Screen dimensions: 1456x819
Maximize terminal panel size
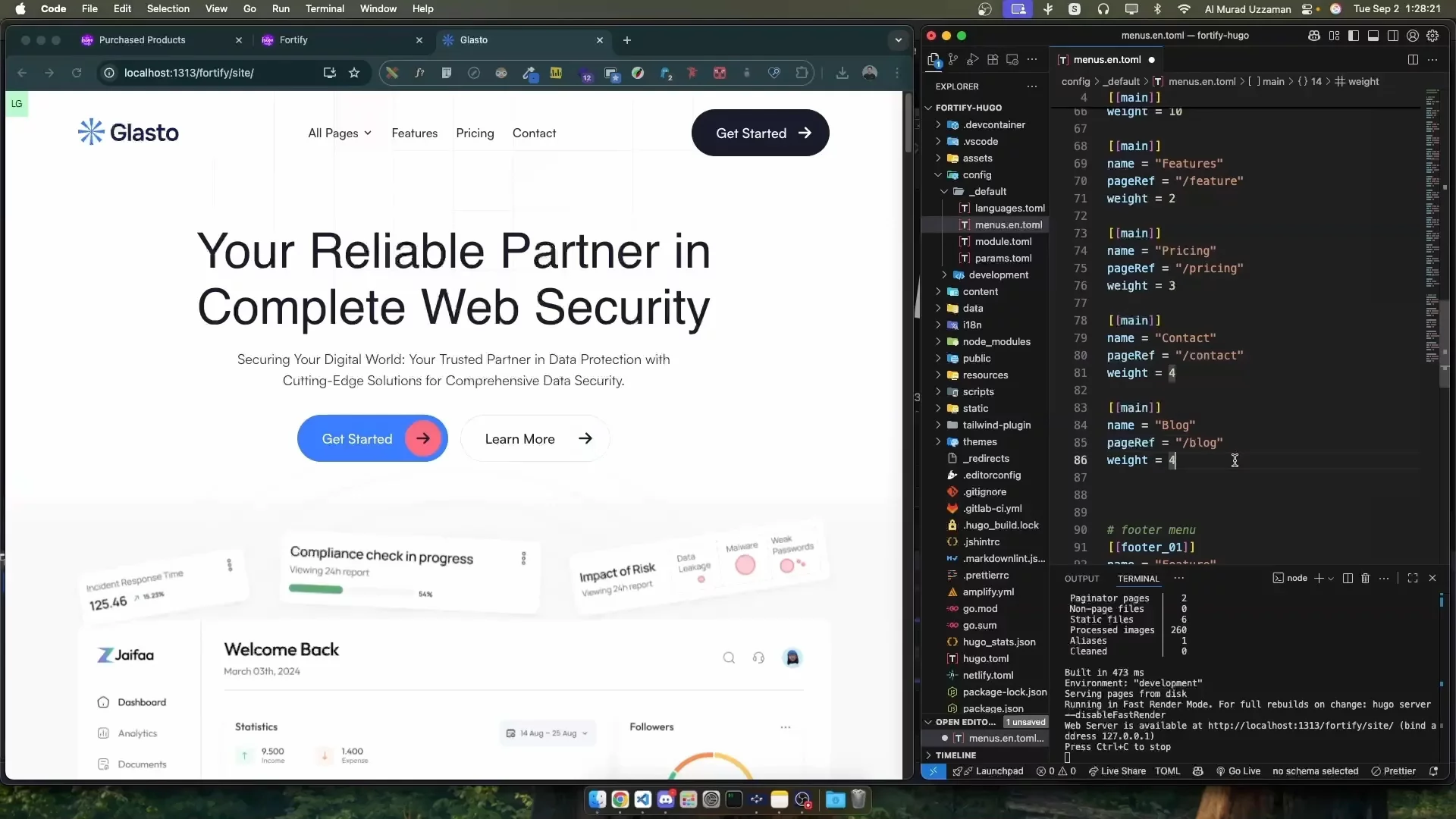[1412, 578]
